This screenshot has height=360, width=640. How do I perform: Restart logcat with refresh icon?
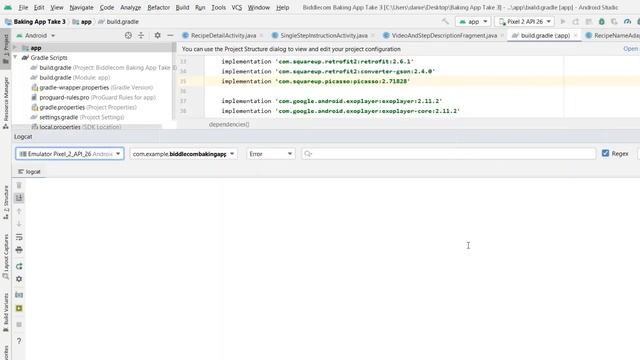point(19,266)
